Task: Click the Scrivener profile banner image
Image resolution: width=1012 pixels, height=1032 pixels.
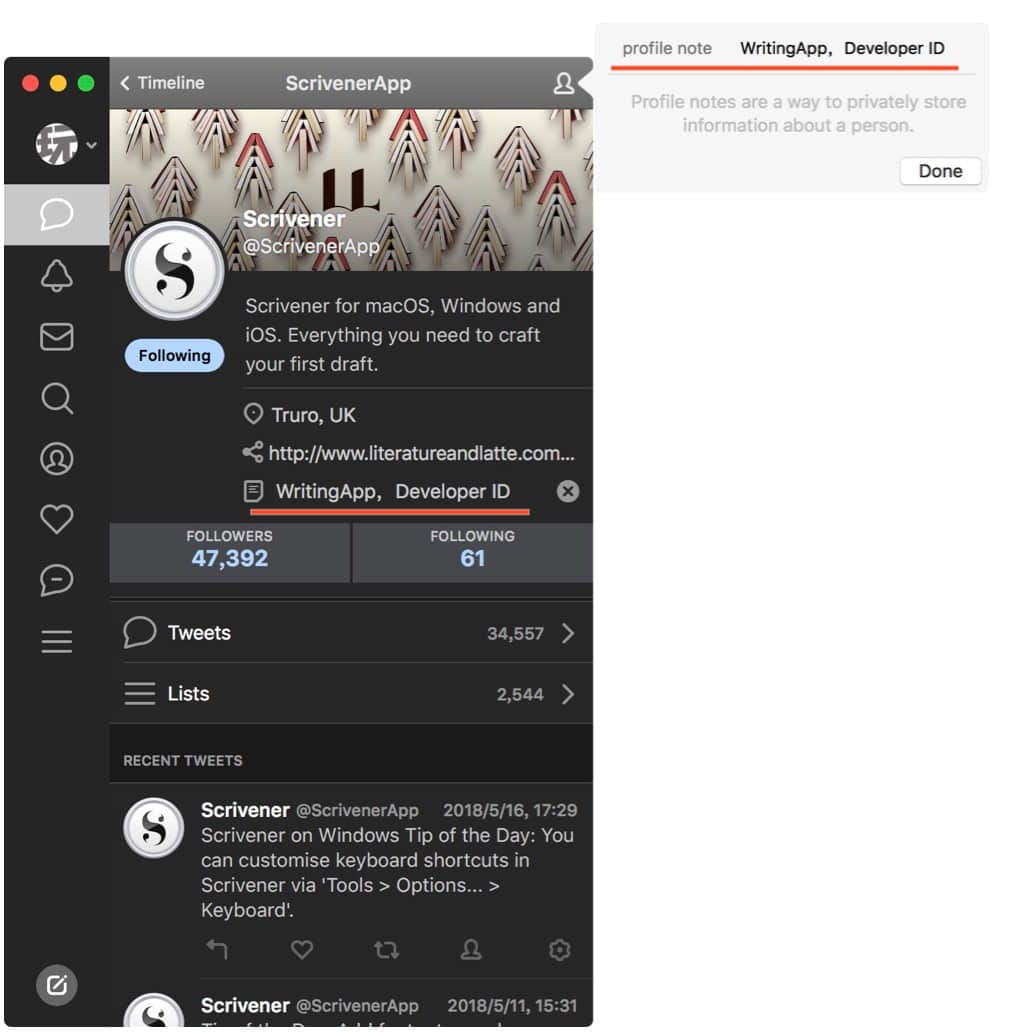Action: click(351, 190)
